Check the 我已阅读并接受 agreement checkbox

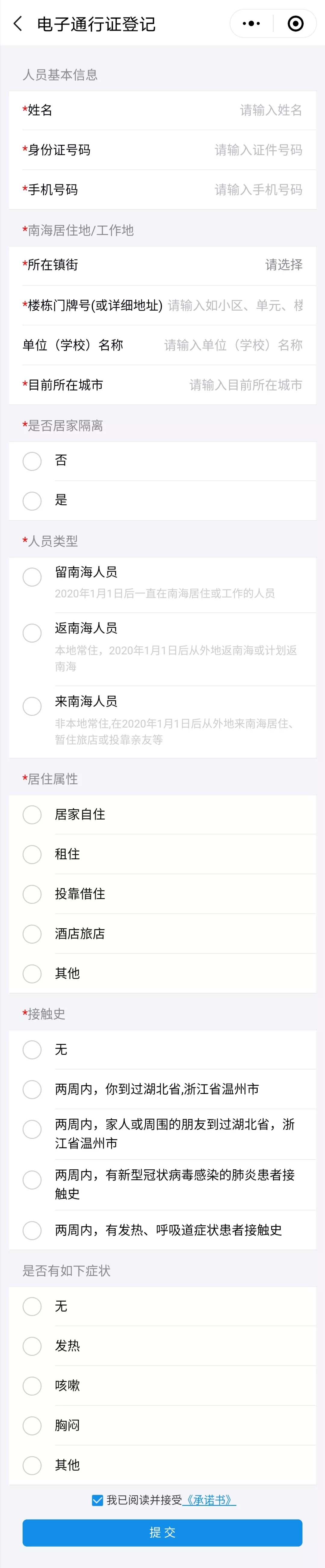(97, 1500)
